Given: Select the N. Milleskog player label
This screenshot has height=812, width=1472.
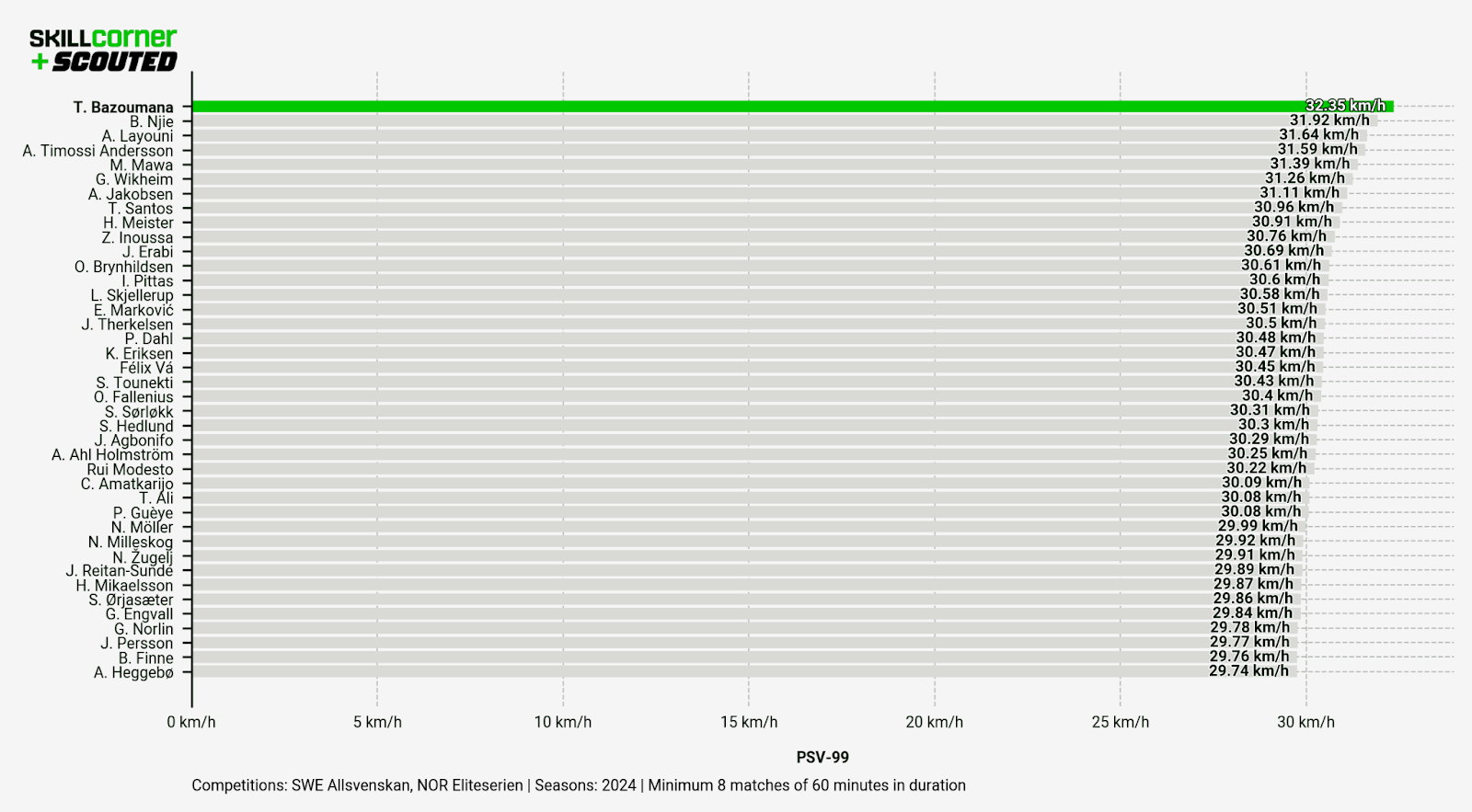Looking at the screenshot, I should [x=131, y=543].
